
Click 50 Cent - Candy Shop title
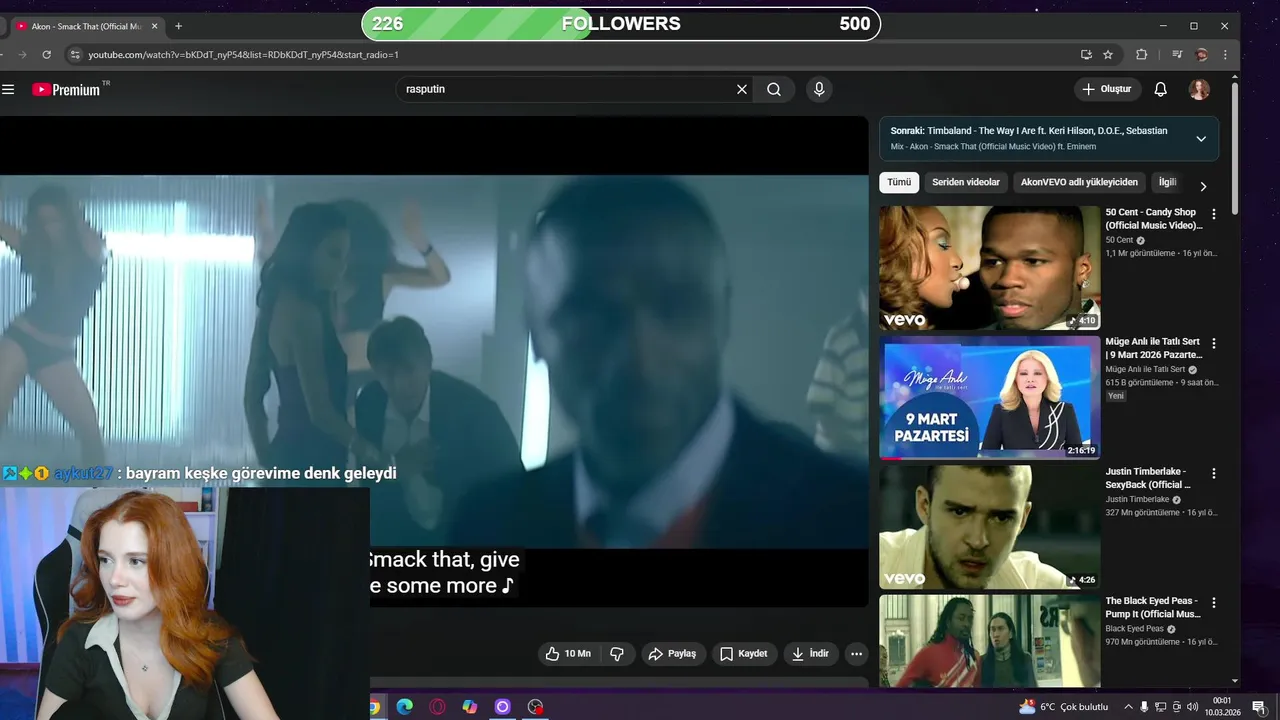pos(1154,219)
